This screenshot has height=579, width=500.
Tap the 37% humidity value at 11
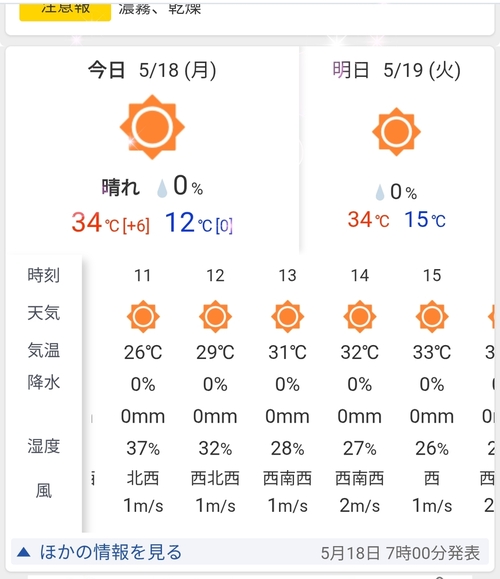(143, 448)
